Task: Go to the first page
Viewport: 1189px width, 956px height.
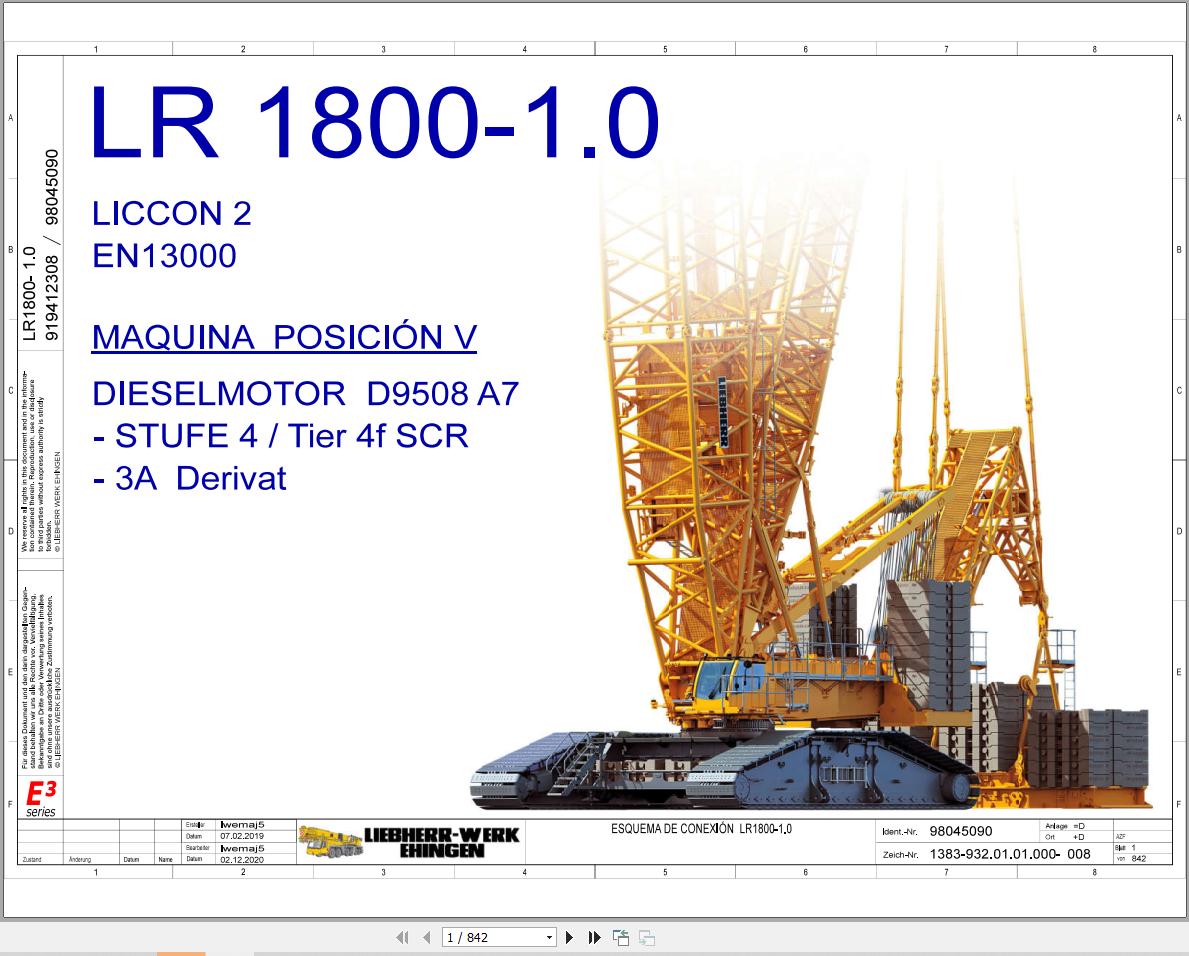Action: pyautogui.click(x=402, y=938)
